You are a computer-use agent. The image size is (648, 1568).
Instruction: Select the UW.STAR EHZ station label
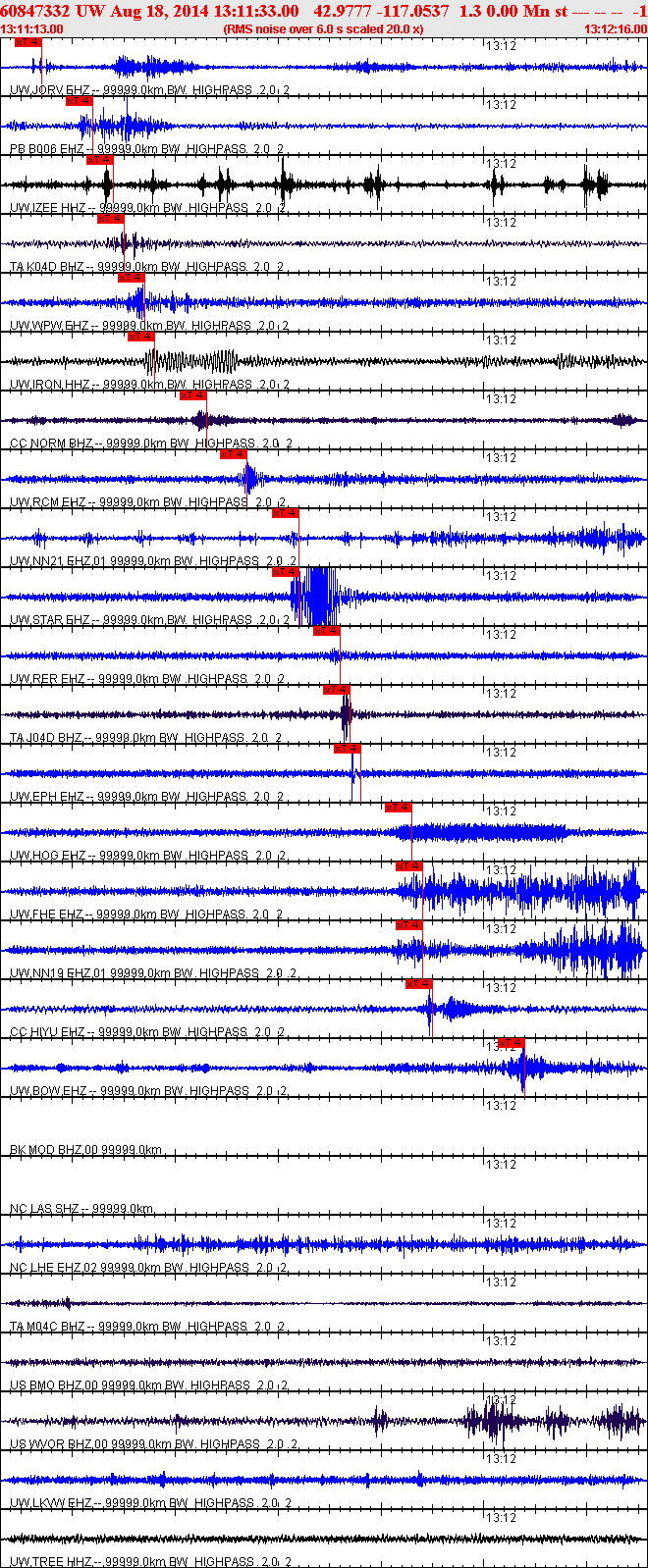click(150, 620)
